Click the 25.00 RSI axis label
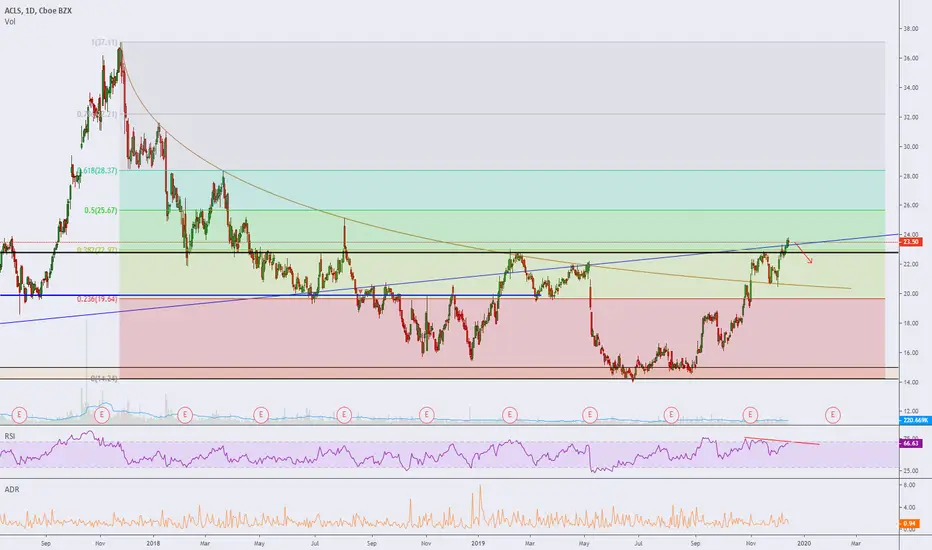This screenshot has height=550, width=932. 911,472
